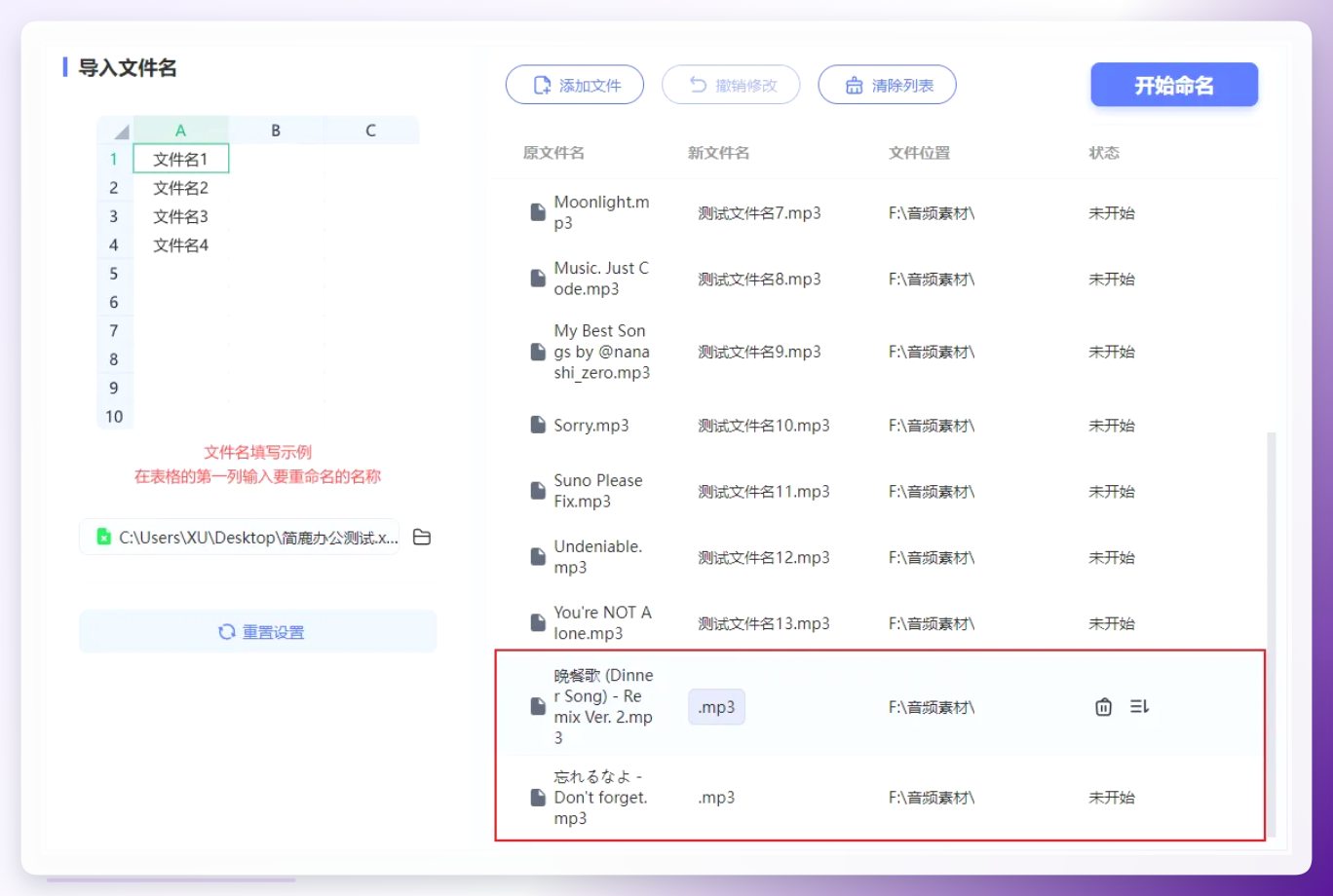Click the .mp3 new name of 忘れるなよ
Viewport: 1333px width, 896px height.
click(x=716, y=798)
